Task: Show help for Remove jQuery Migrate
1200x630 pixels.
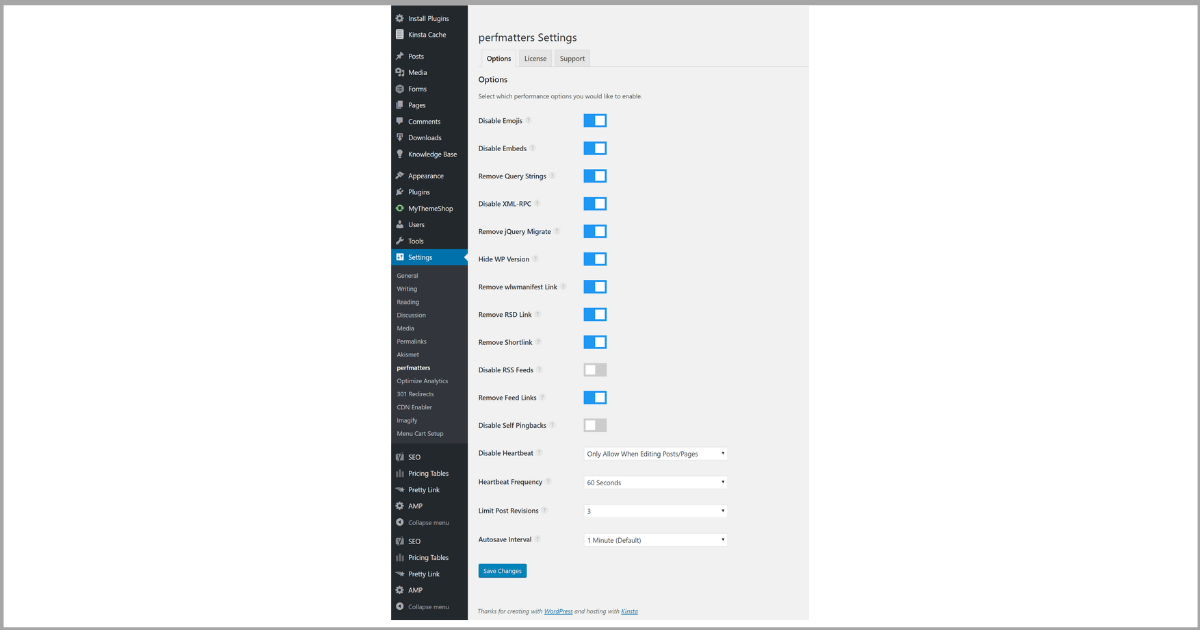Action: tap(557, 231)
